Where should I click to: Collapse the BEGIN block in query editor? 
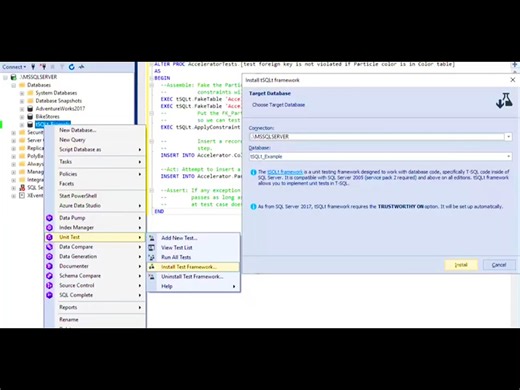151,78
